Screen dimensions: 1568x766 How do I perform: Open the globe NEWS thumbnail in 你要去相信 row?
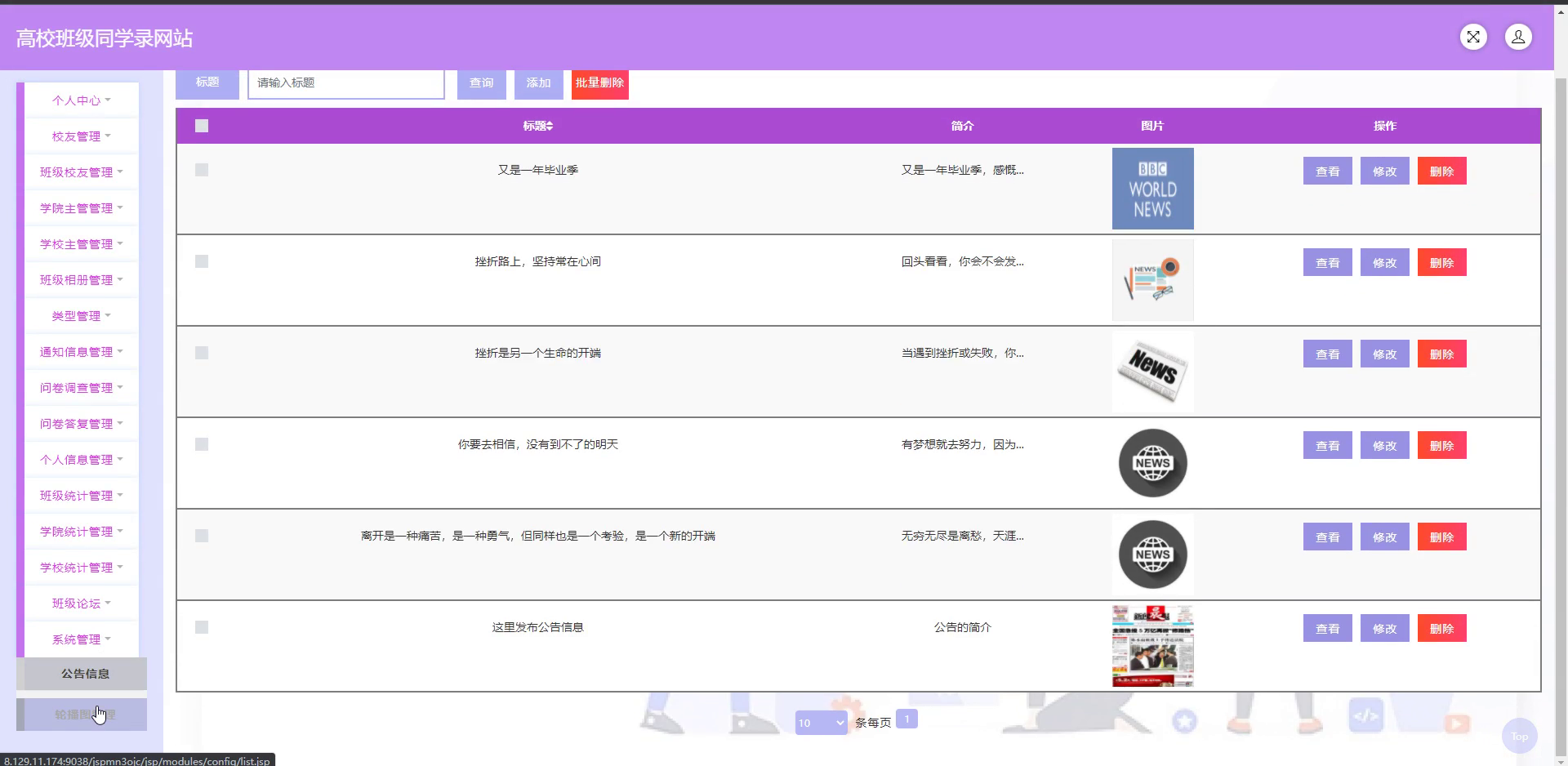(x=1152, y=463)
